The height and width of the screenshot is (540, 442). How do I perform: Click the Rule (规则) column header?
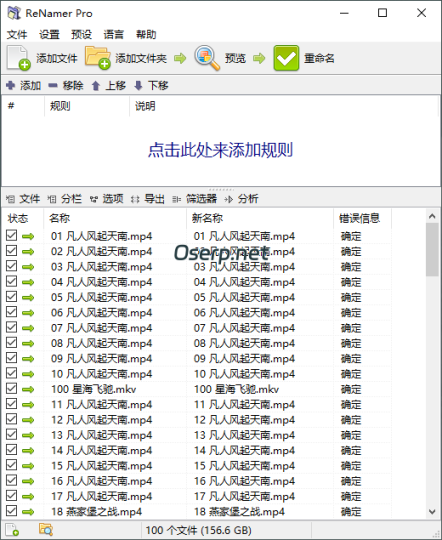[x=87, y=106]
